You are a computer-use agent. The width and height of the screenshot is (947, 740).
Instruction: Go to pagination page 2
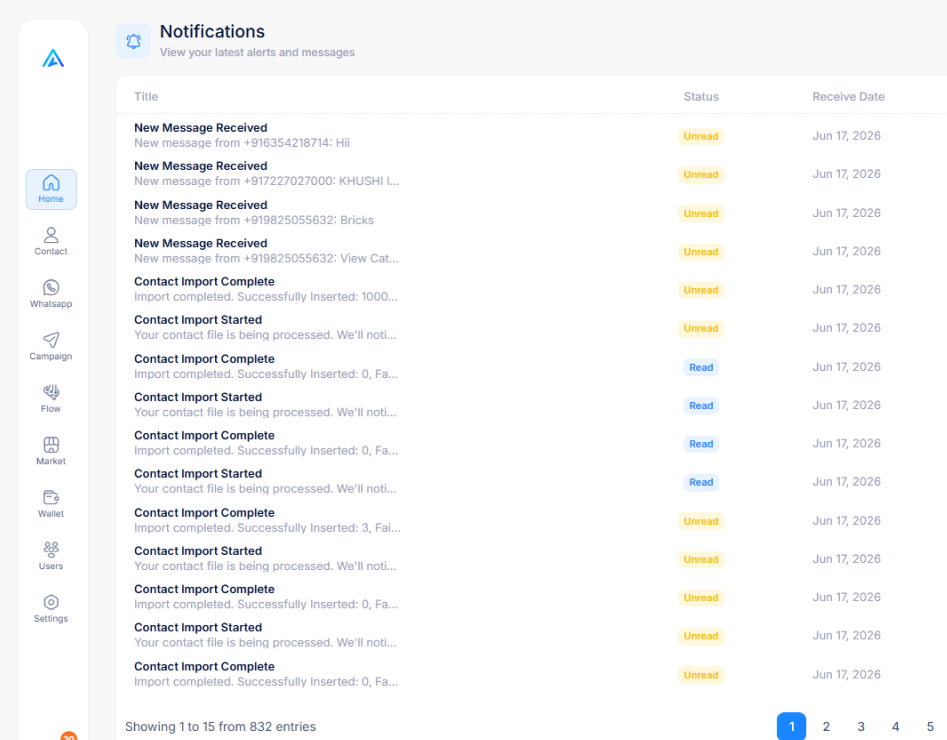pos(826,727)
